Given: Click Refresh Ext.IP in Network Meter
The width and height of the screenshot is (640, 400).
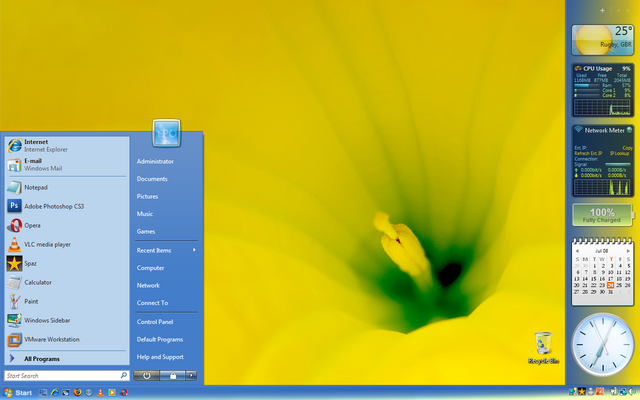Looking at the screenshot, I should pos(588,153).
